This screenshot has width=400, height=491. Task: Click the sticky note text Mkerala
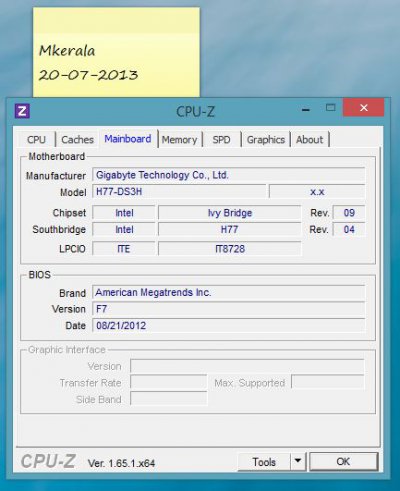67,51
